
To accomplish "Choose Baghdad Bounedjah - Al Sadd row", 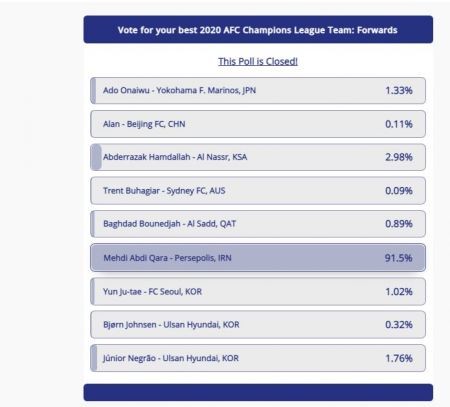I will click(x=258, y=224).
